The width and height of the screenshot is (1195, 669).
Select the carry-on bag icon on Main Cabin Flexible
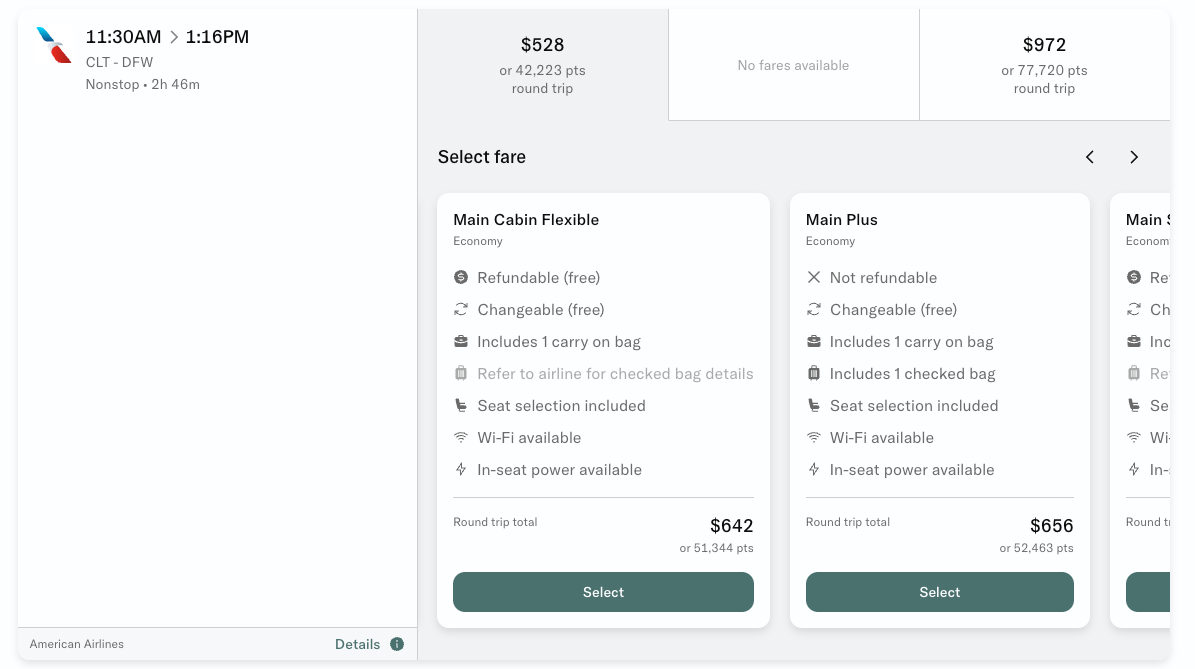coord(461,341)
